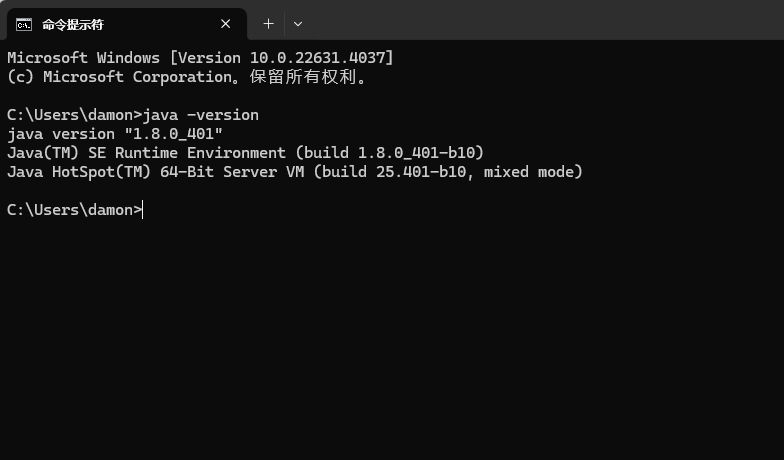Expand the new tab profile dropdown chevron
Screen dimensions: 784x460
[x=298, y=24]
